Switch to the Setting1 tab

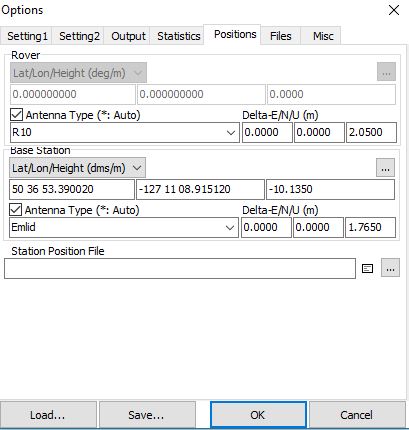[x=27, y=36]
